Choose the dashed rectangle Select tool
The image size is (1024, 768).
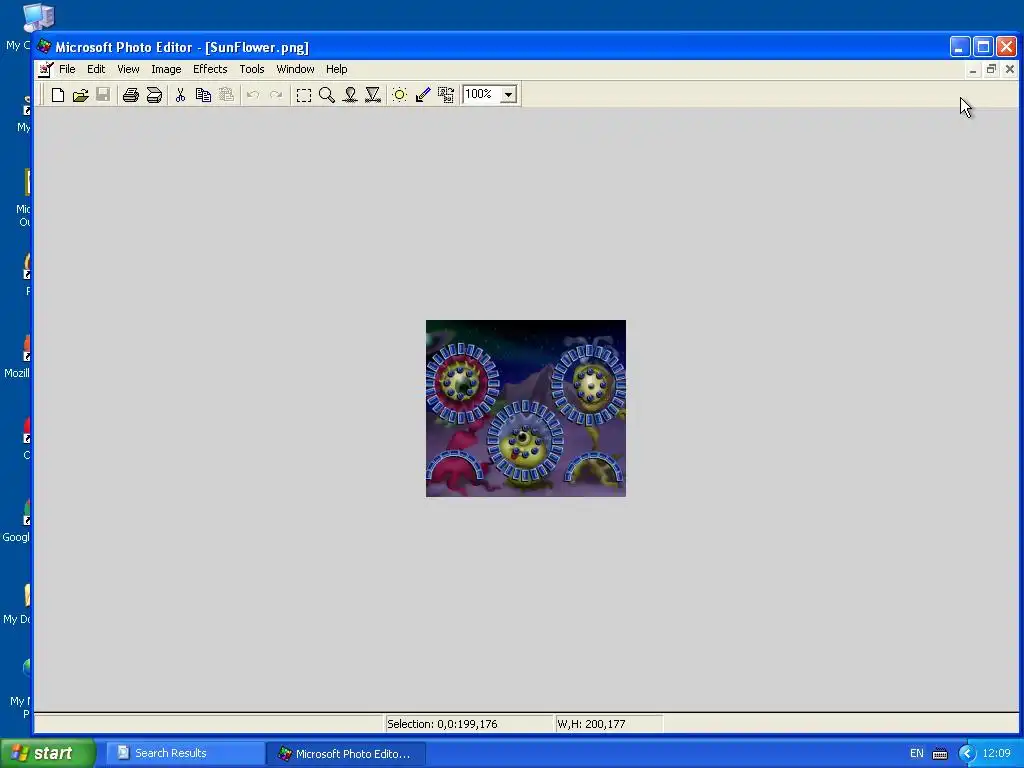[x=304, y=95]
